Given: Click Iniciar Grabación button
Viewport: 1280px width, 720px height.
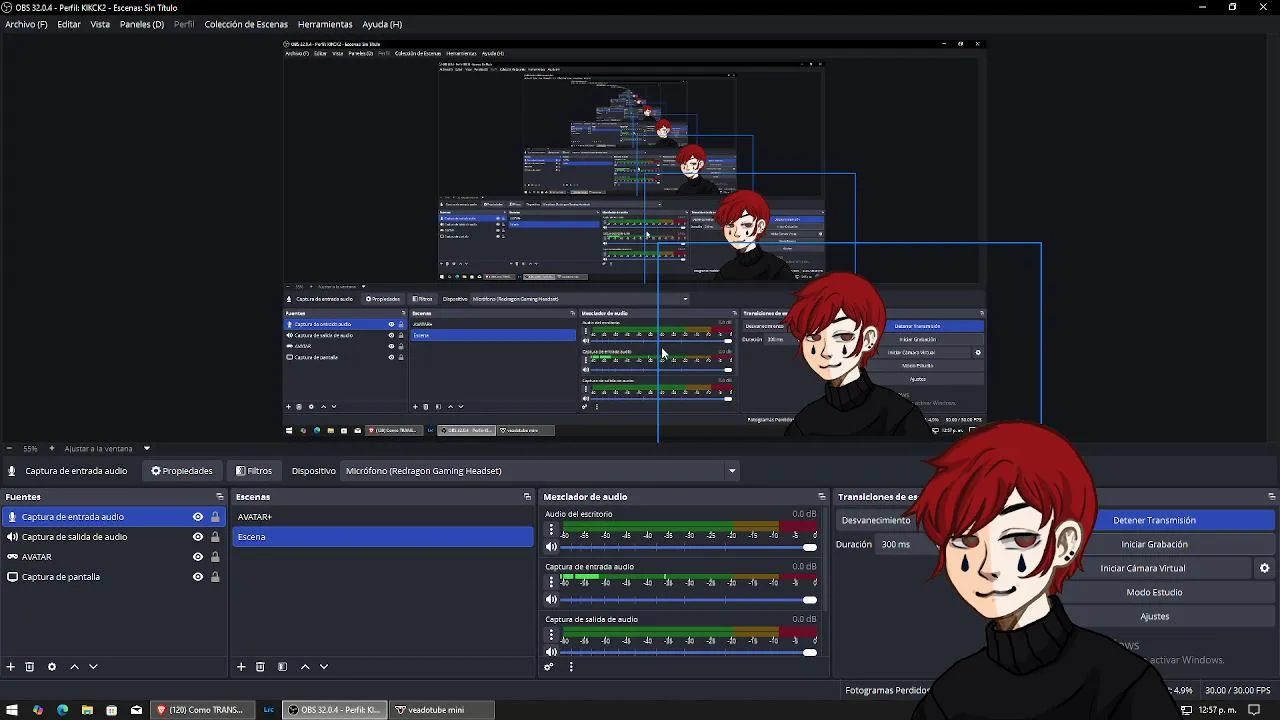Looking at the screenshot, I should [x=1154, y=544].
